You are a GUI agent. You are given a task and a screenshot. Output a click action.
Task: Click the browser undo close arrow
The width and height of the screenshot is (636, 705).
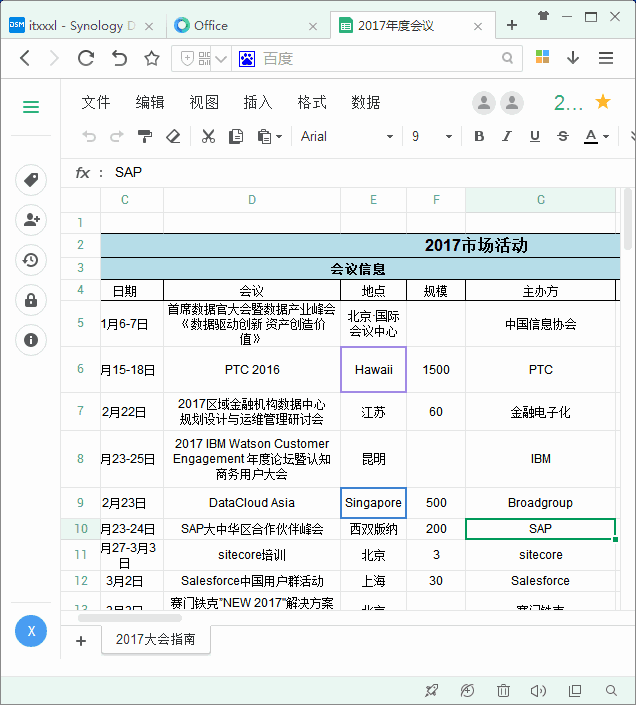119,58
